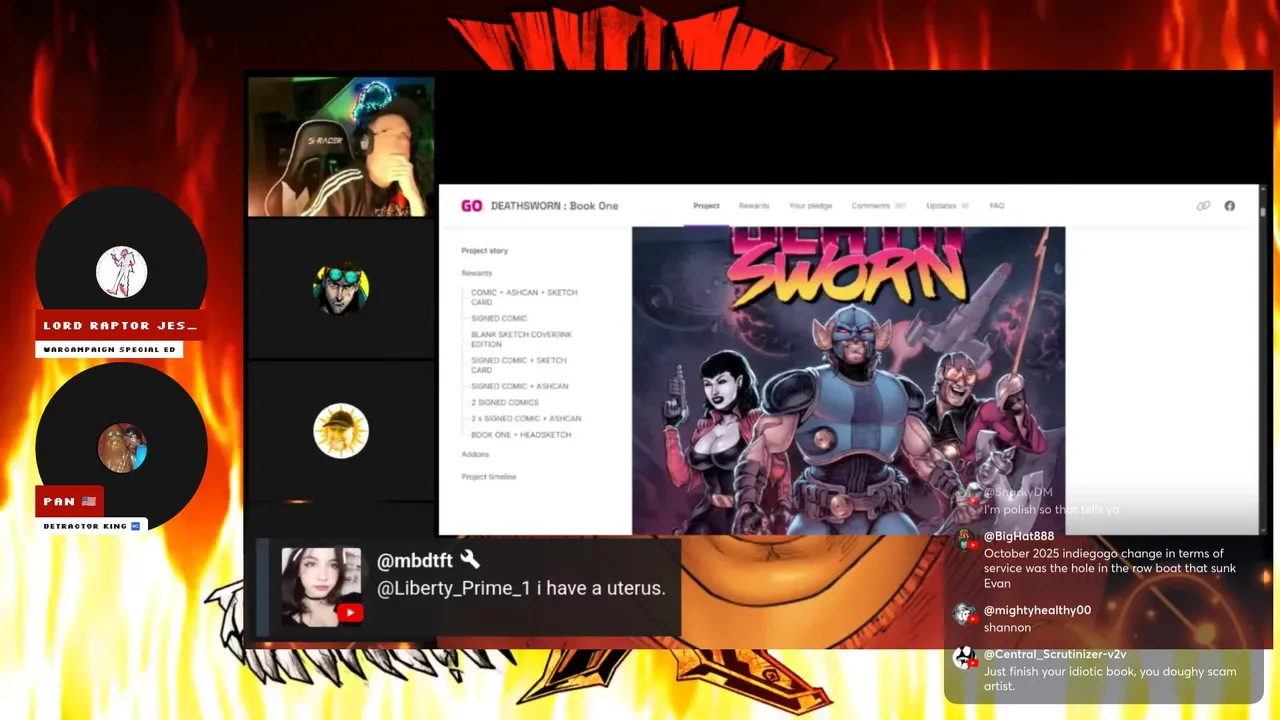Click the YouTube badge on @mbdtft's picture
This screenshot has height=720, width=1280.
(349, 614)
